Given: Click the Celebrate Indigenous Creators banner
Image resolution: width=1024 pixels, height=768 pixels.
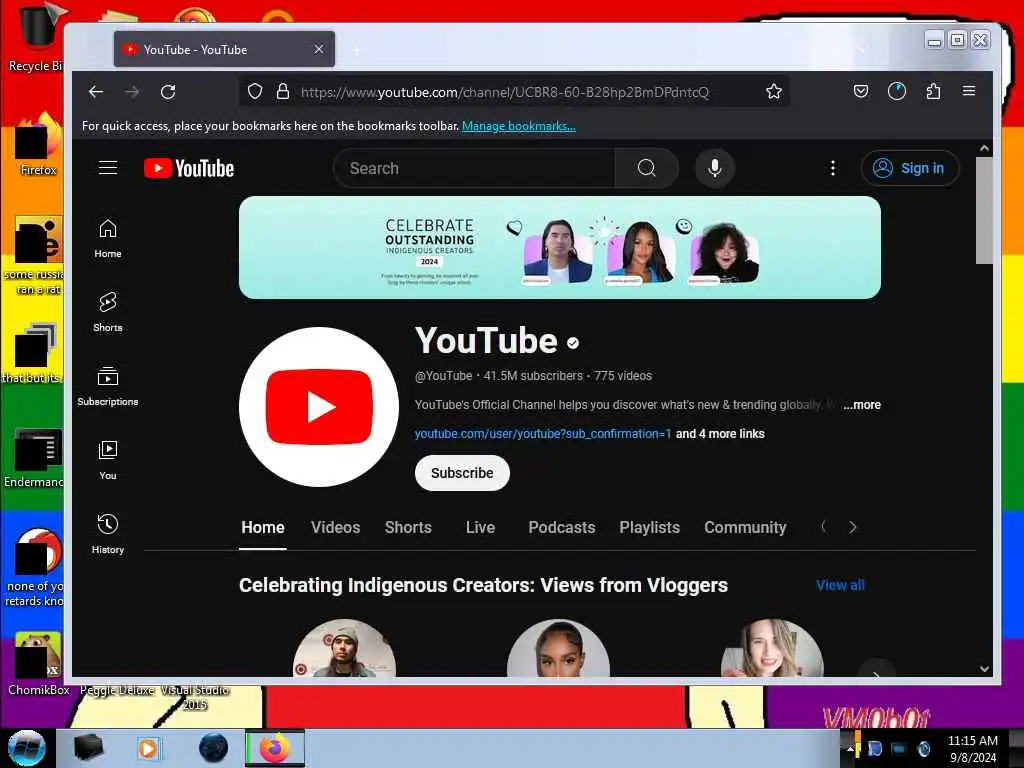Looking at the screenshot, I should click(x=560, y=248).
